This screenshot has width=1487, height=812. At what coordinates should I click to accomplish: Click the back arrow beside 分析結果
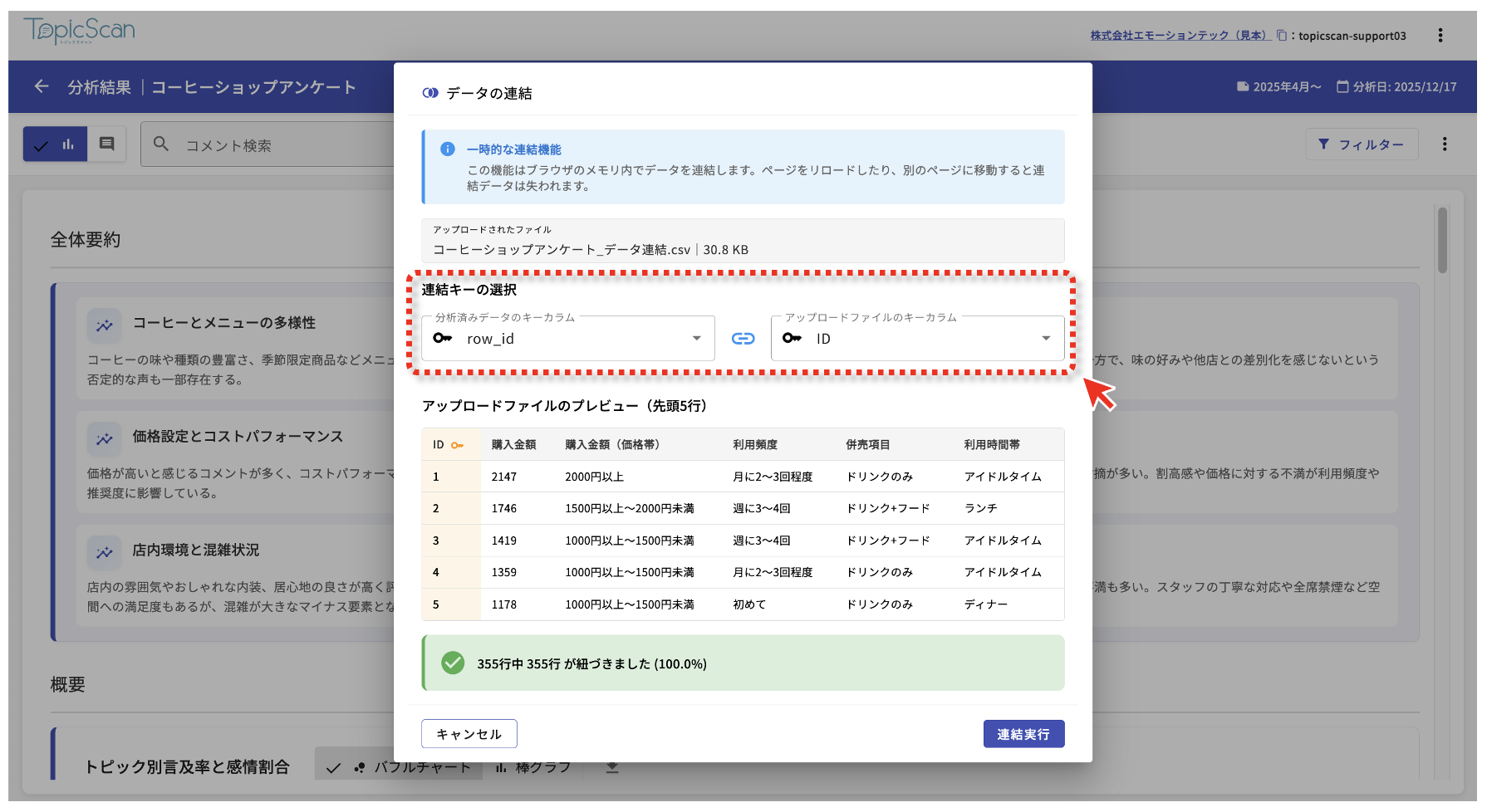pyautogui.click(x=42, y=86)
